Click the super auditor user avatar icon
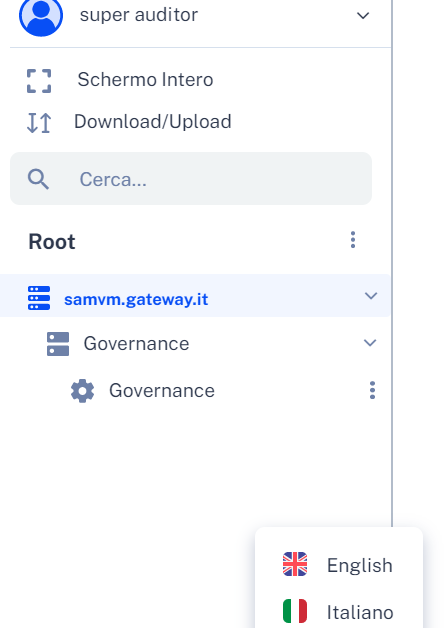The width and height of the screenshot is (444, 628). (41, 15)
